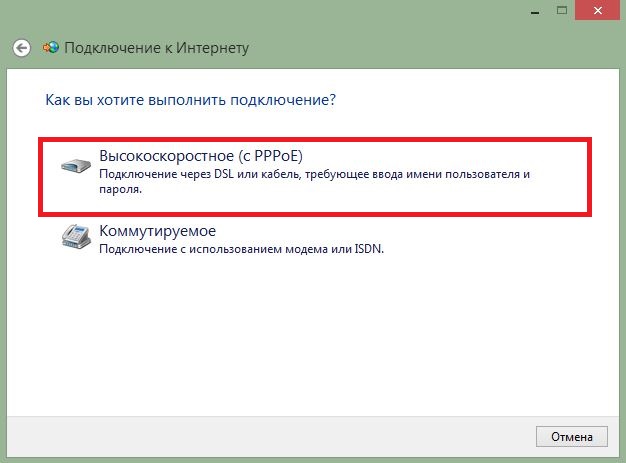The height and width of the screenshot is (463, 626).
Task: Click window title Подключение к Интернету
Action: click(156, 48)
